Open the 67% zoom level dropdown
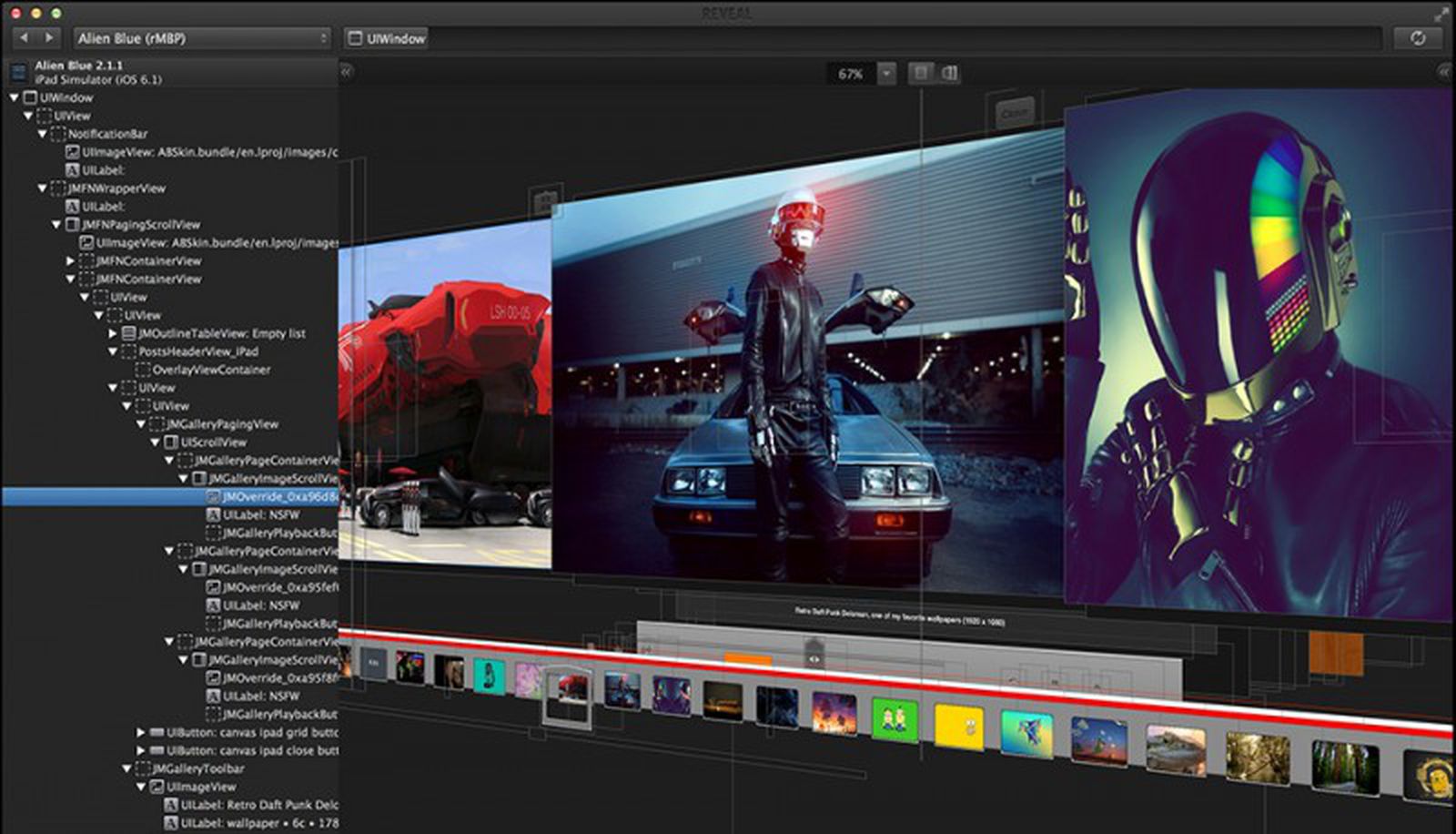1456x834 pixels. coord(886,75)
